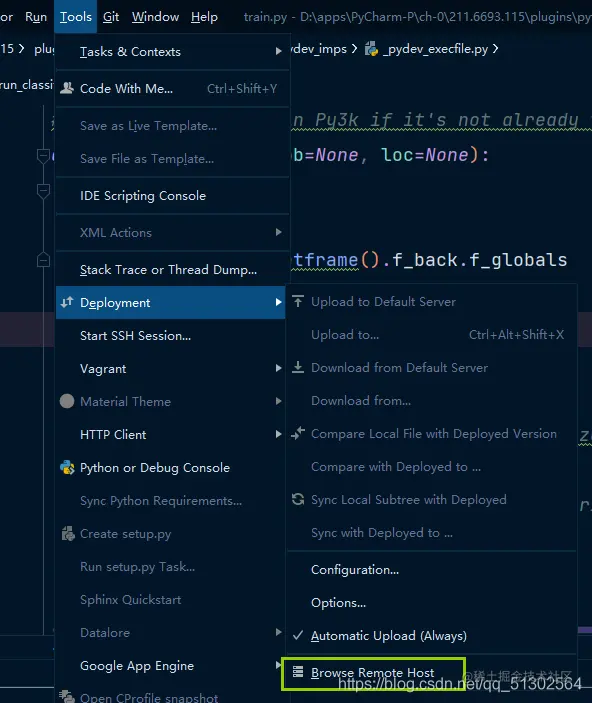Image resolution: width=592 pixels, height=703 pixels.
Task: Select the Deployment menu entry
Action: tap(170, 303)
